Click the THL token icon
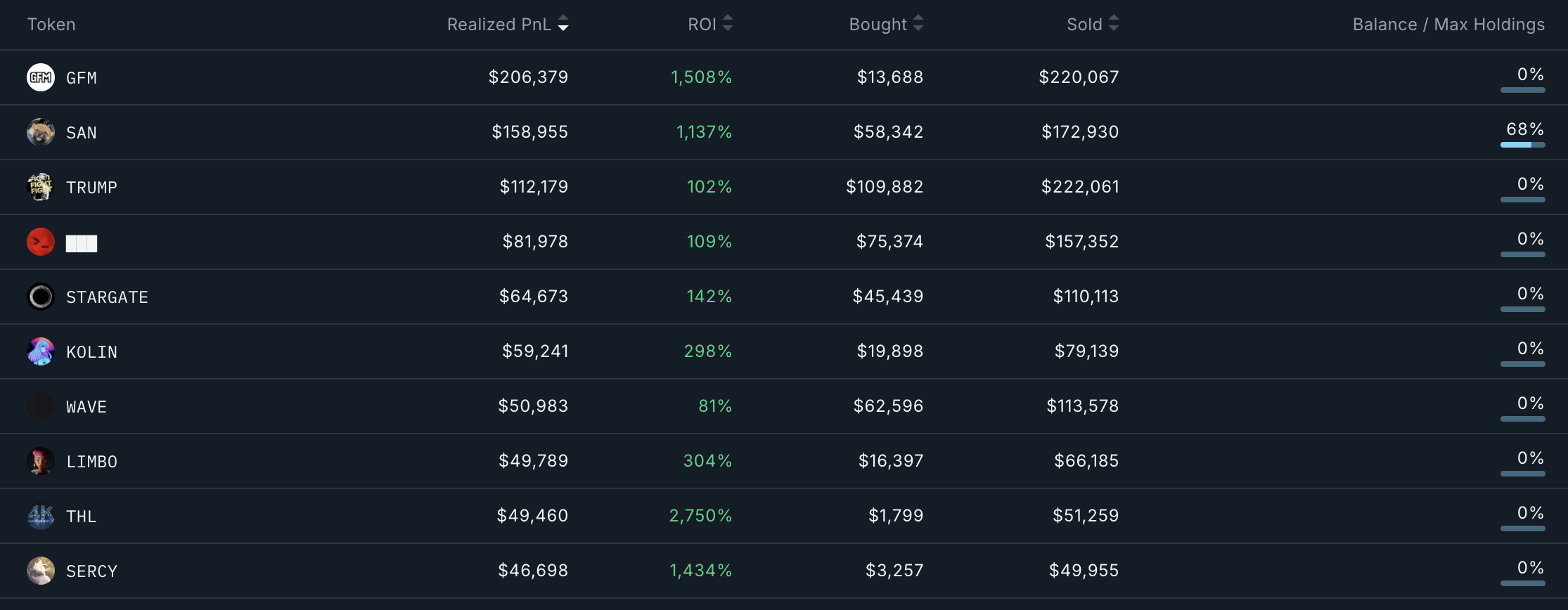 [x=41, y=516]
